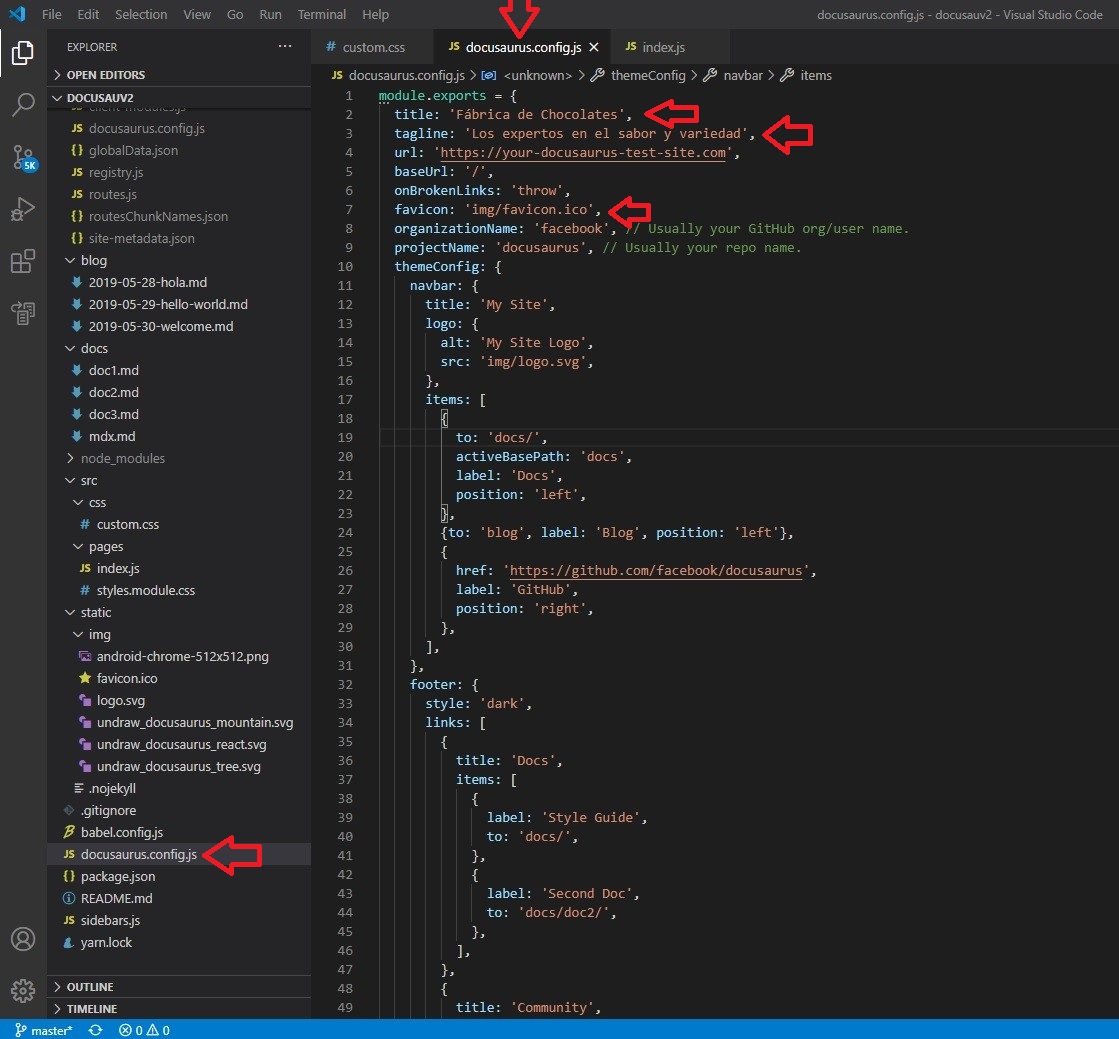Image resolution: width=1119 pixels, height=1039 pixels.
Task: Open the Go menu
Action: pos(235,14)
